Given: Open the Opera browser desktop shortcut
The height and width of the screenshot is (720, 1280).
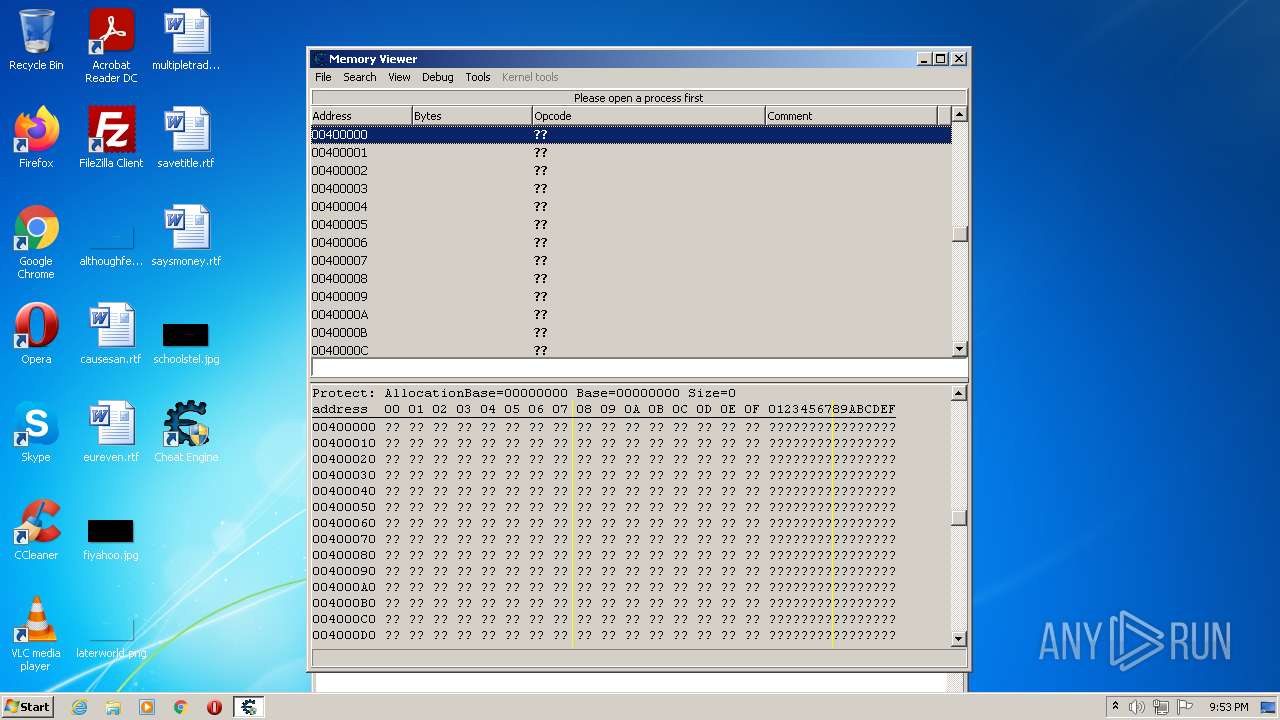Looking at the screenshot, I should [x=36, y=334].
